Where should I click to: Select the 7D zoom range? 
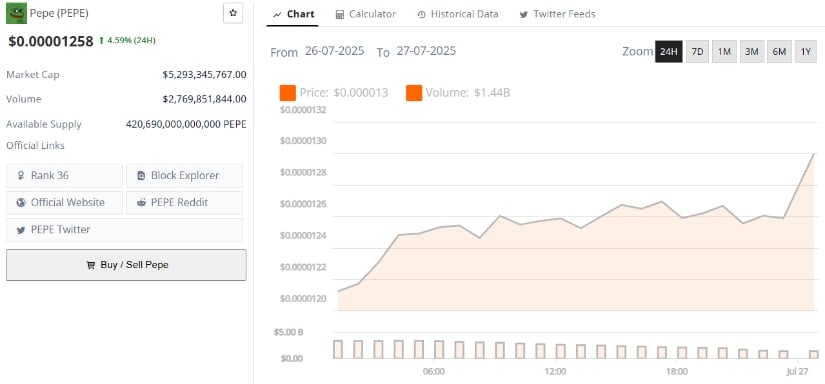(697, 52)
